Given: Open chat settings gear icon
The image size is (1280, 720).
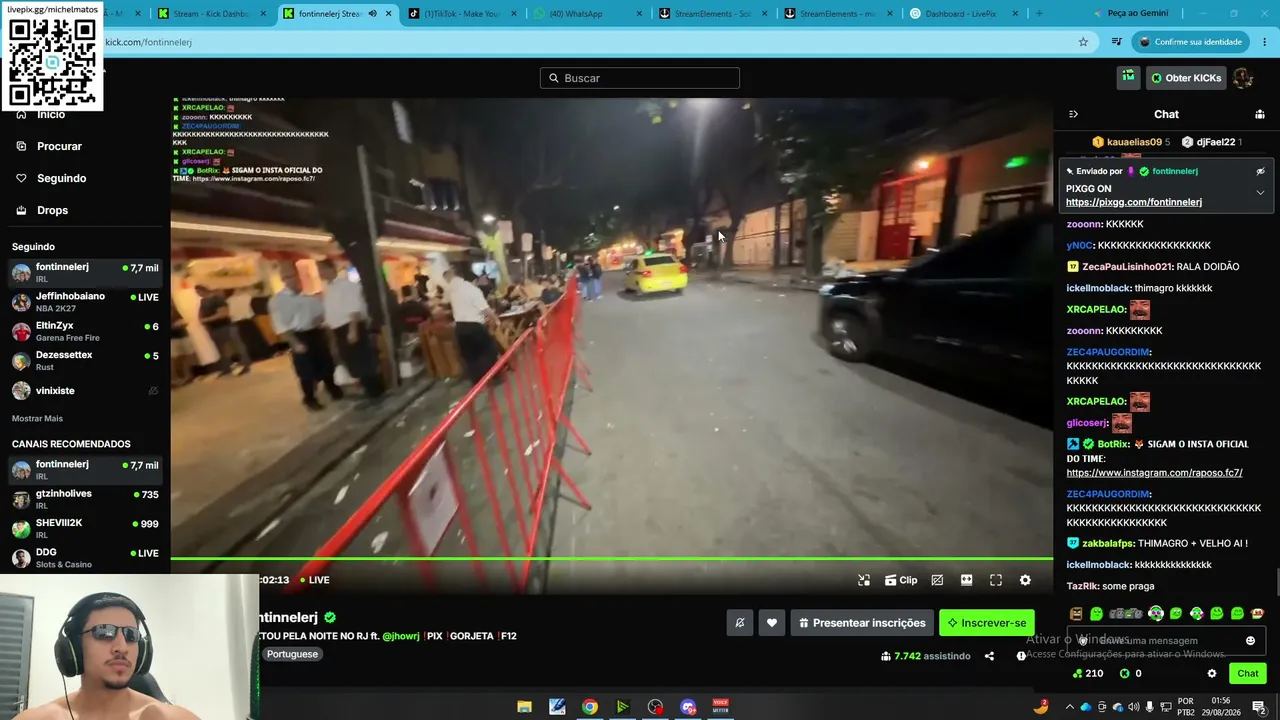Looking at the screenshot, I should 1212,674.
